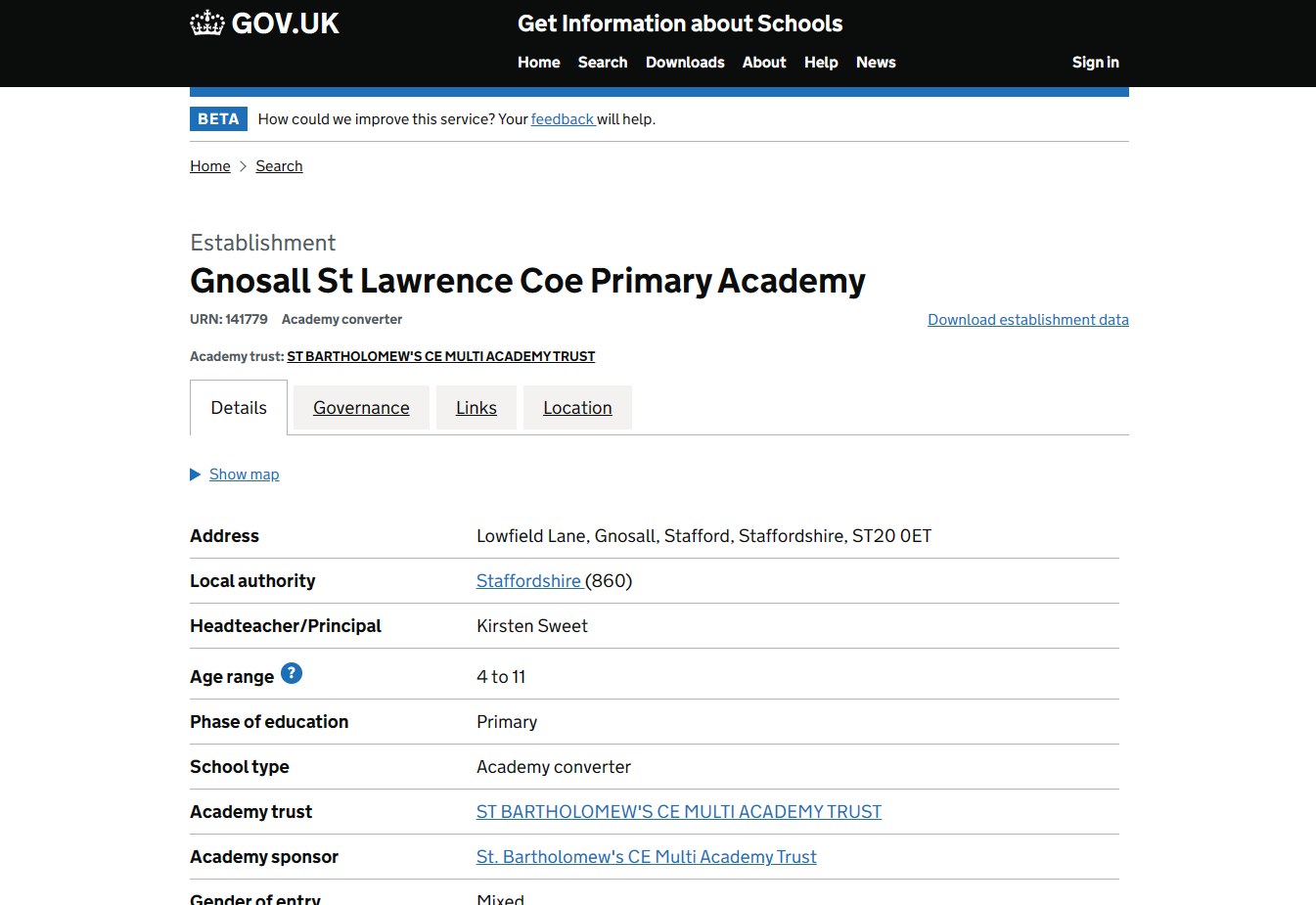
Task: Open the About navigation item
Action: click(764, 62)
